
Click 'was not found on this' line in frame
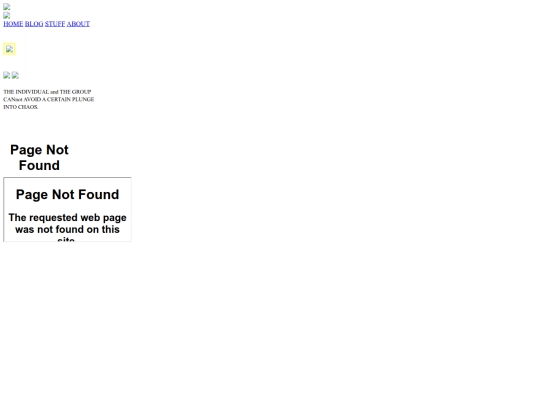click(68, 229)
